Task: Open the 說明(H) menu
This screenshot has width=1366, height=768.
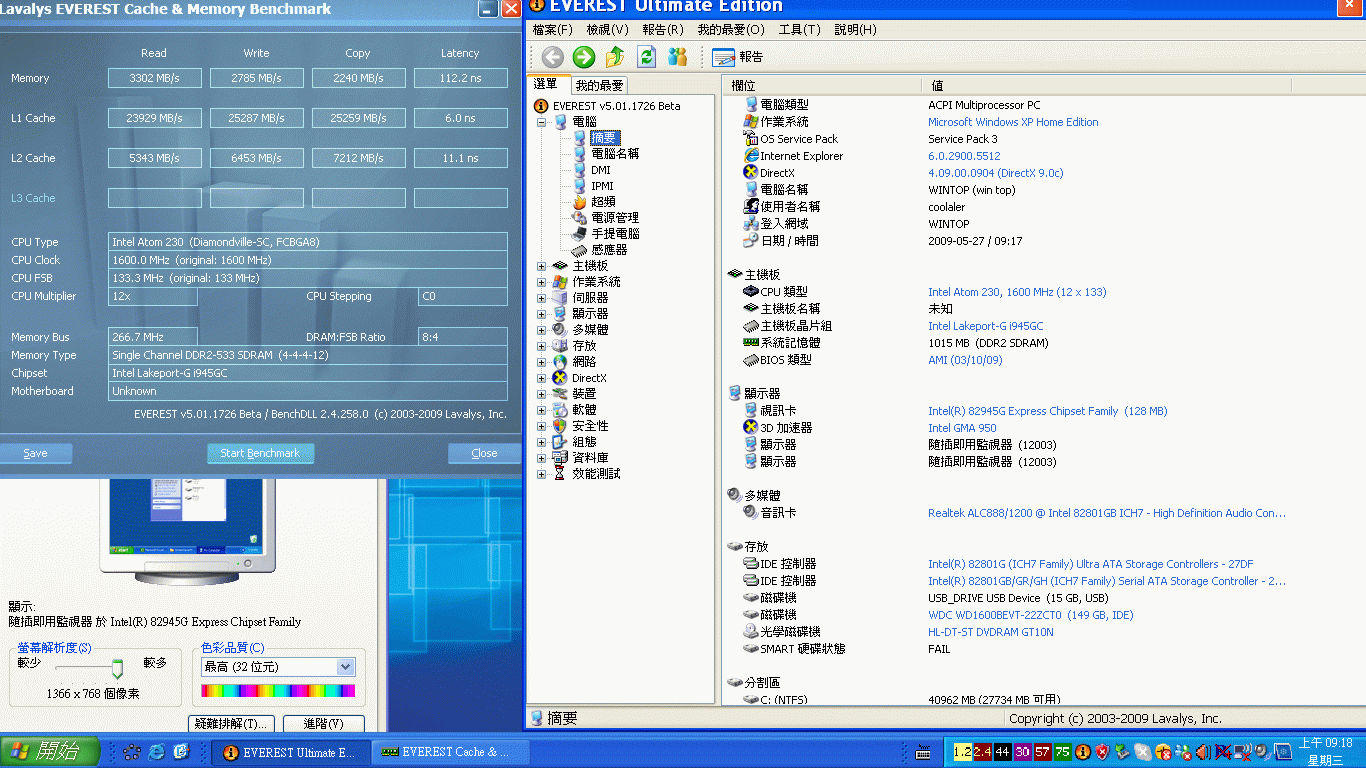Action: point(855,30)
